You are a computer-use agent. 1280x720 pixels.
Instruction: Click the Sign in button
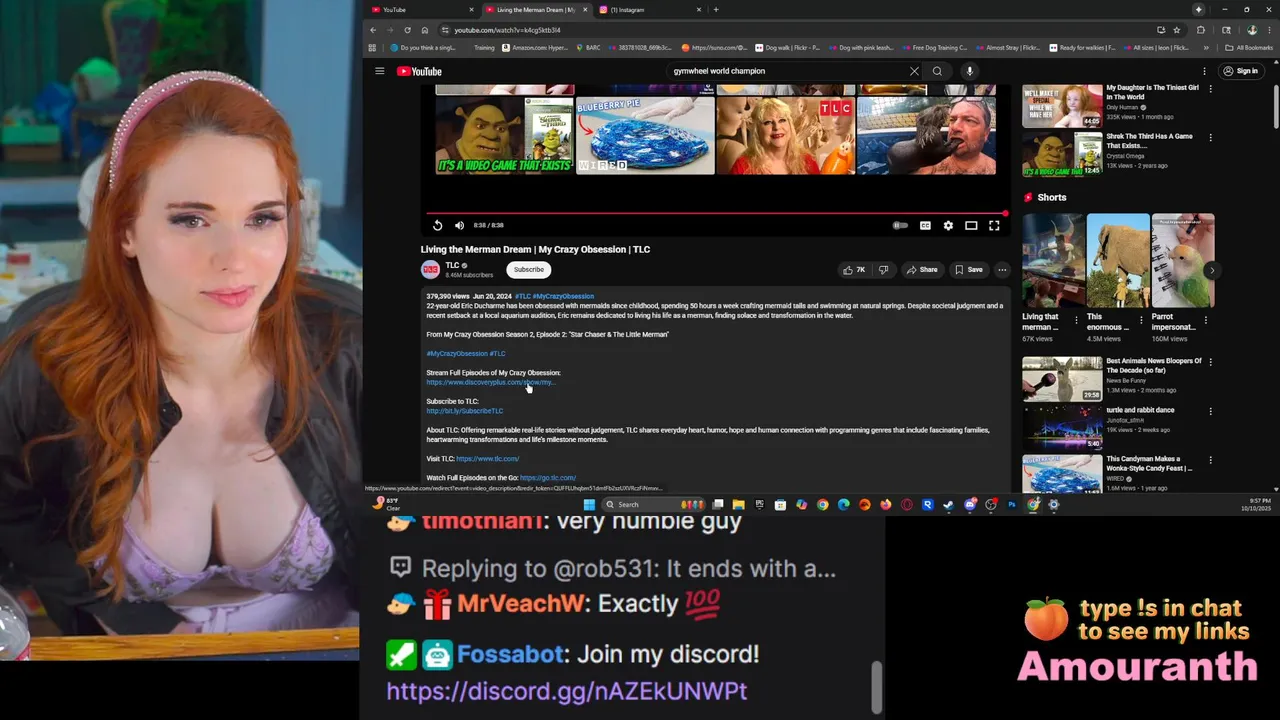tap(1240, 71)
